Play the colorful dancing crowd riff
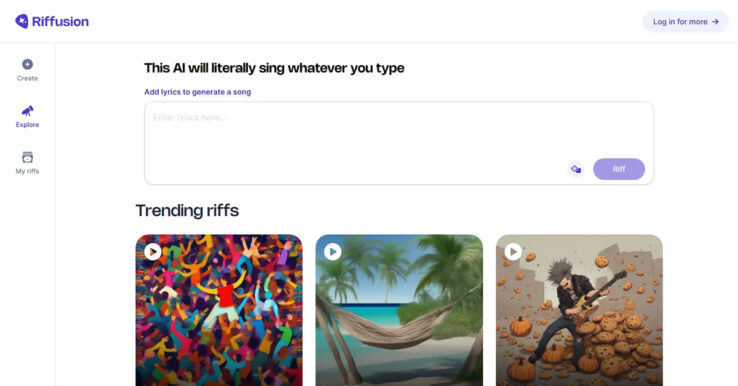The image size is (738, 386). [152, 252]
